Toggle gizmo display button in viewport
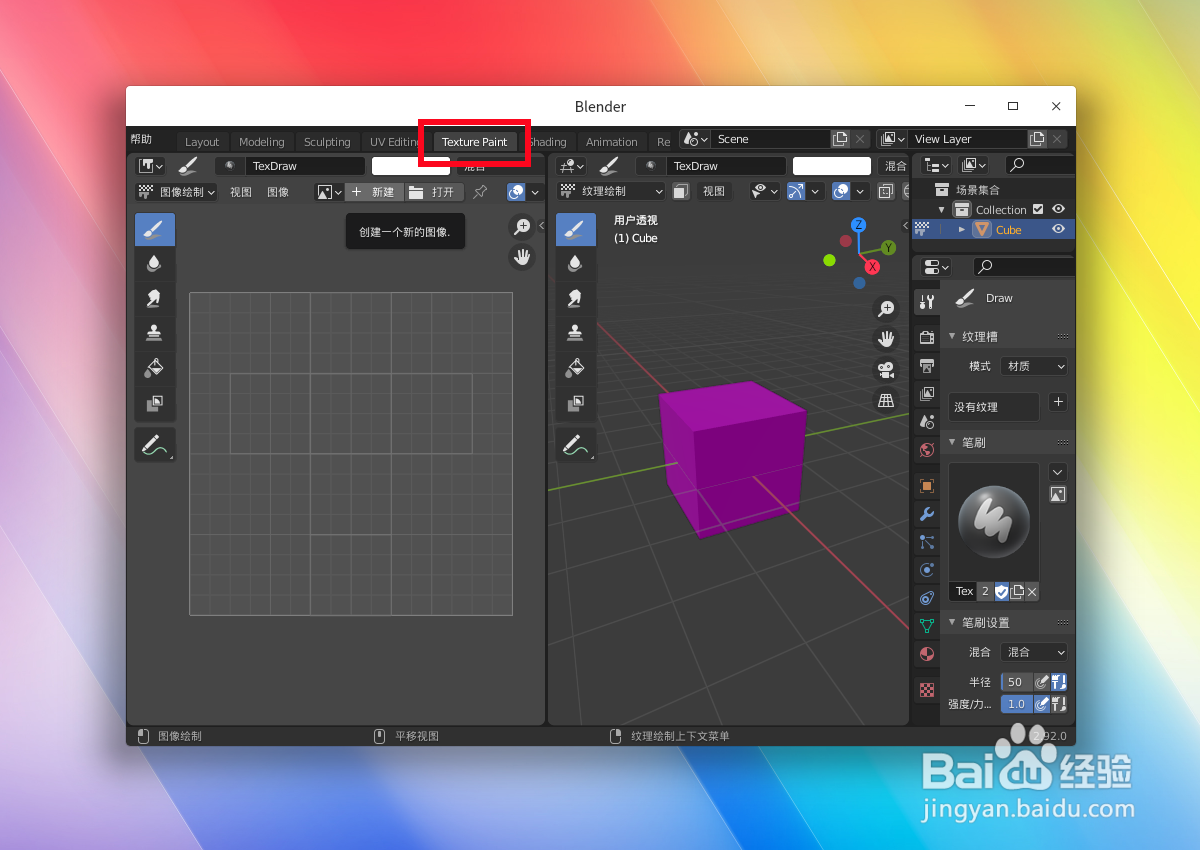 796,191
